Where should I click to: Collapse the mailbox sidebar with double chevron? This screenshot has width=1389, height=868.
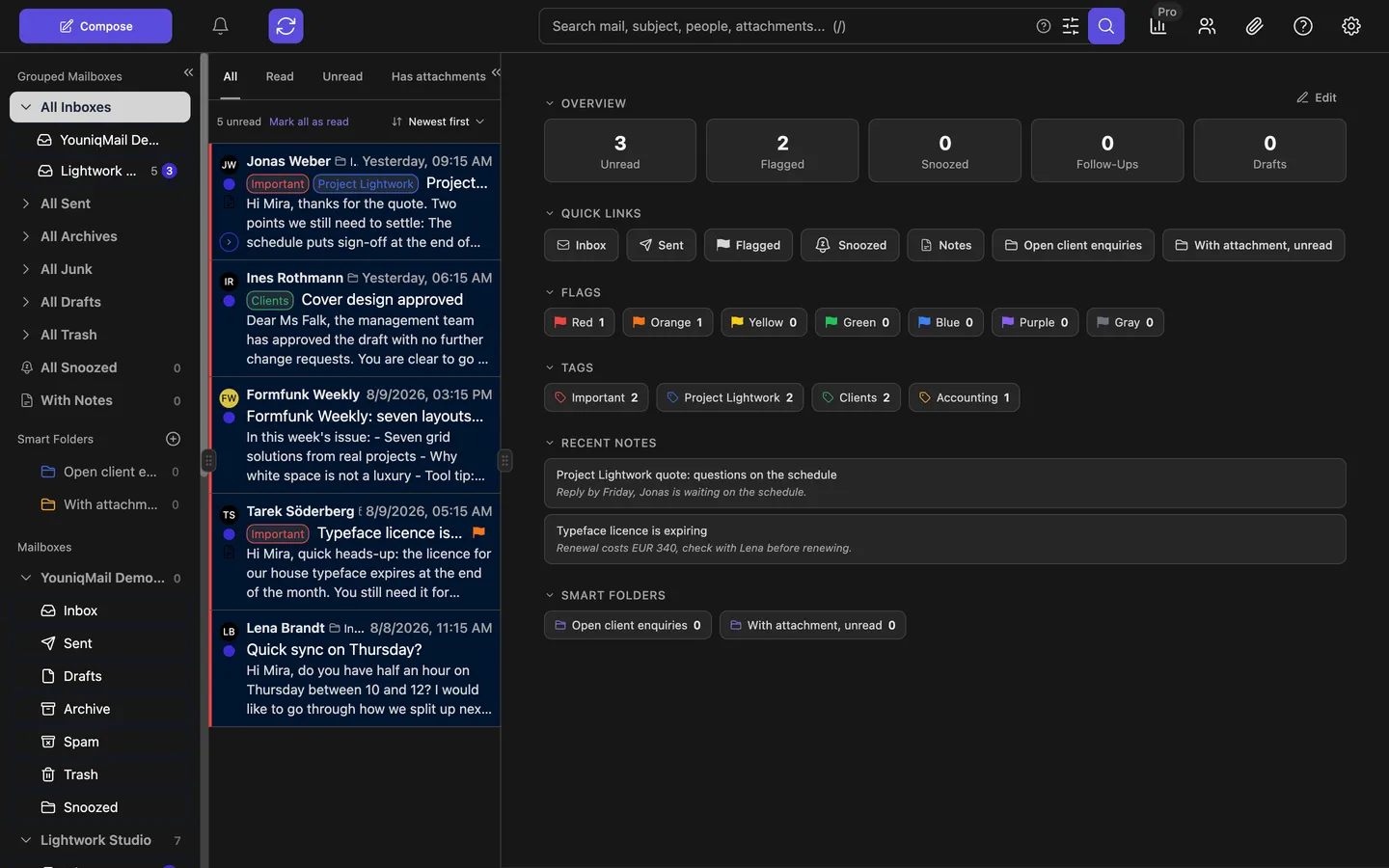point(188,72)
